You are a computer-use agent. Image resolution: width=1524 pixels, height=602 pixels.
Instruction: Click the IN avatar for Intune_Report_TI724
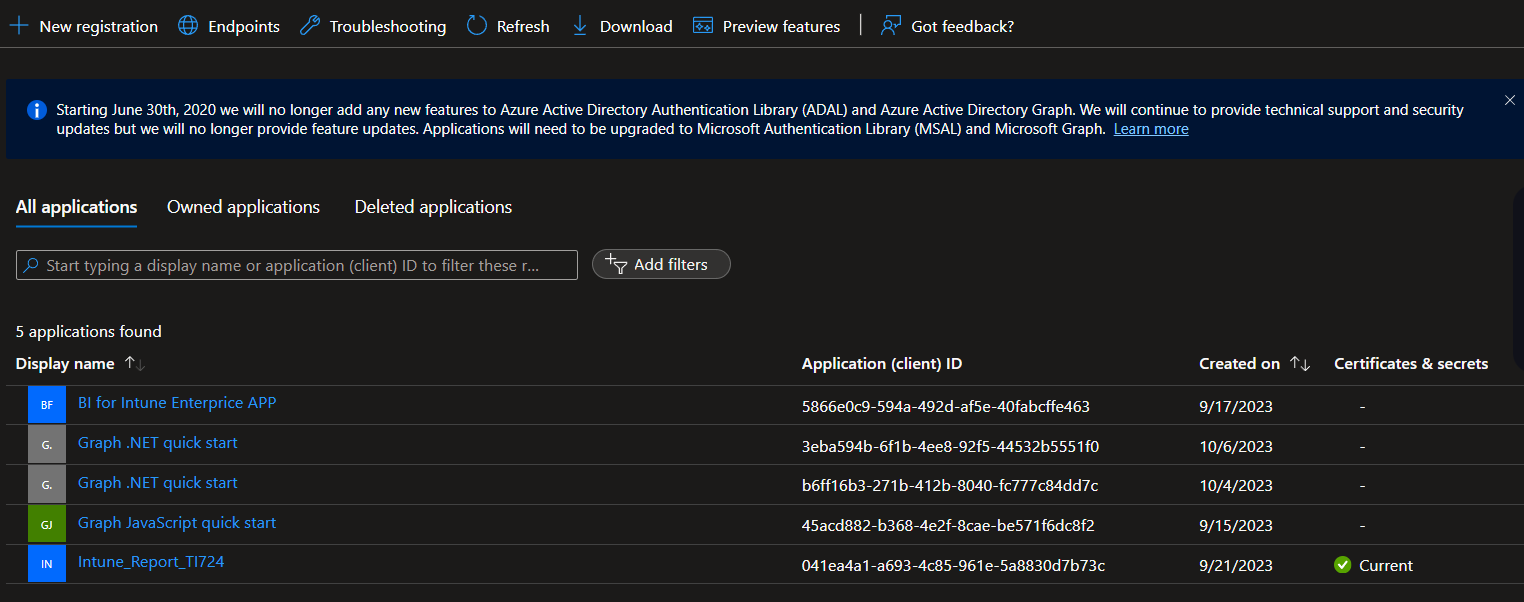[x=46, y=563]
